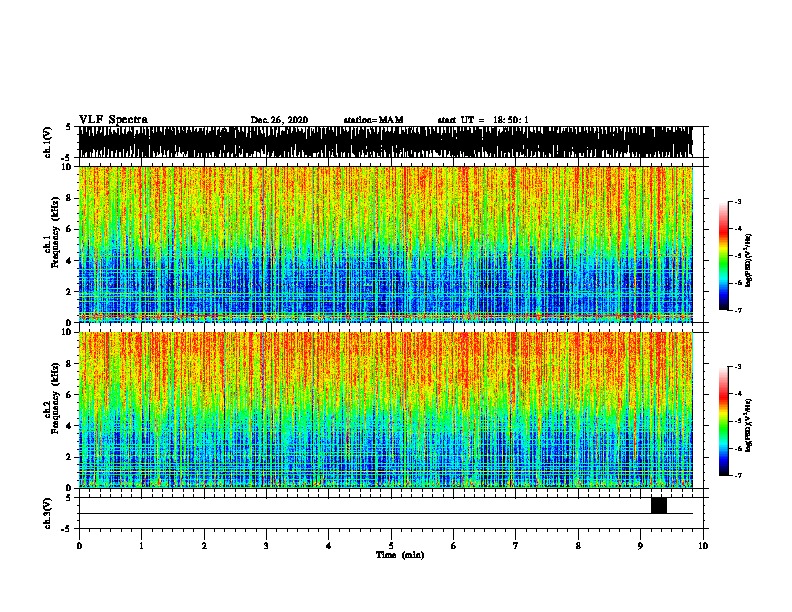Click the ch.1 colorbar "log(PSD)" label
Viewport: 792px width, 612px height.
click(x=748, y=260)
